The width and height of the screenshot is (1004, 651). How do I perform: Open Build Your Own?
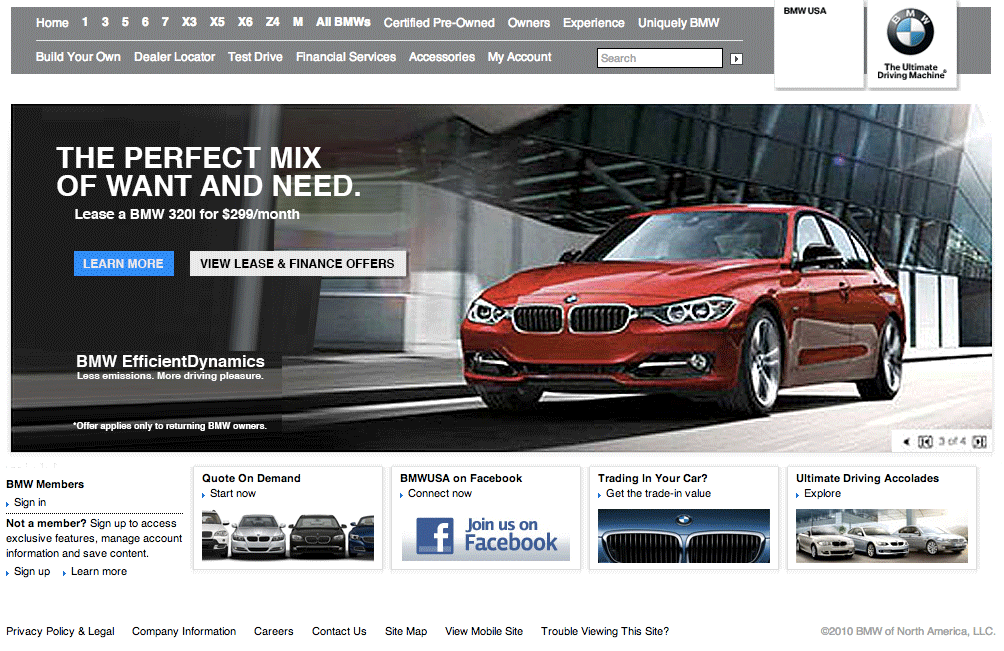click(x=78, y=56)
